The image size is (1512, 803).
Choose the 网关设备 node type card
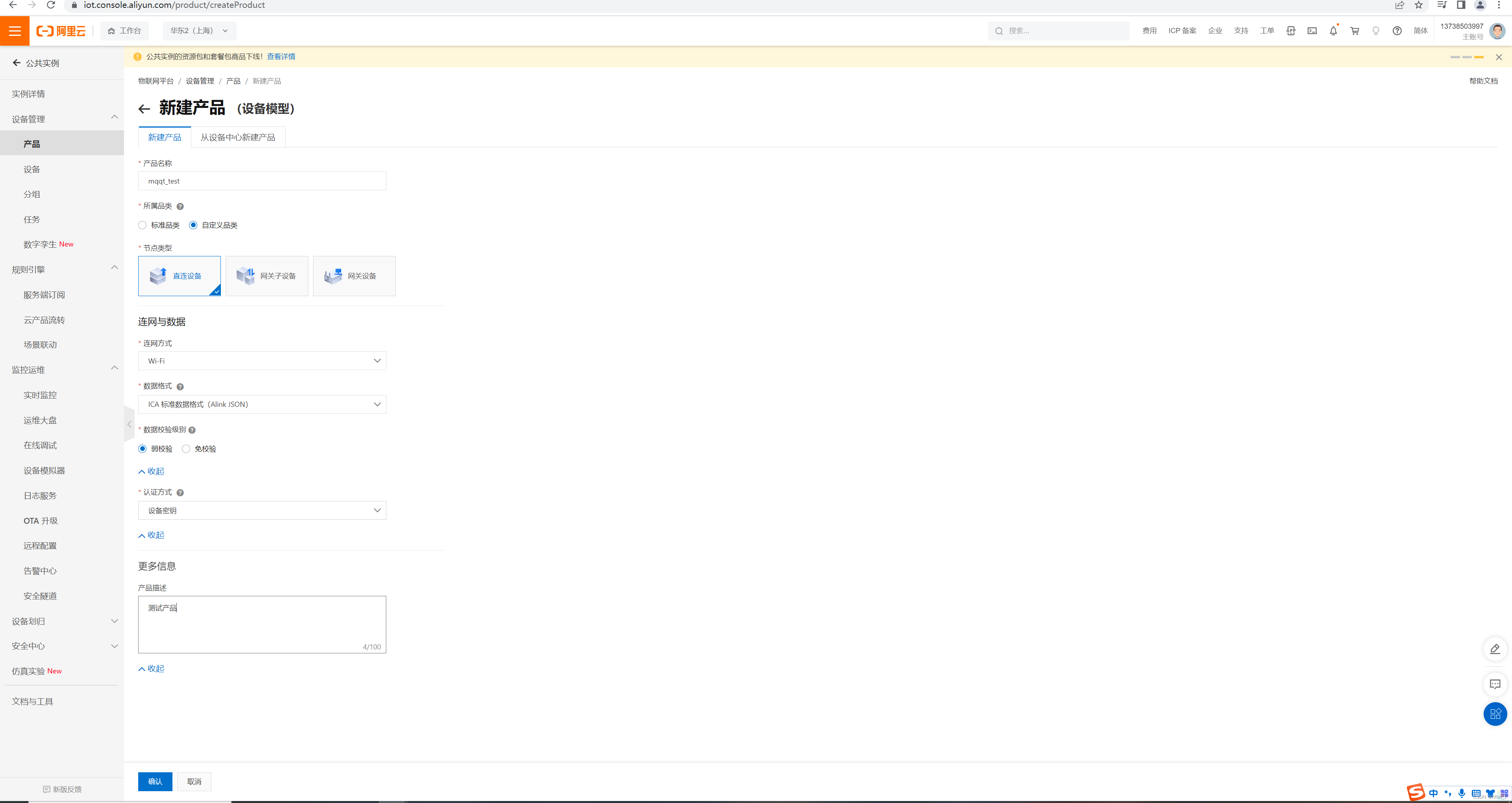point(354,276)
